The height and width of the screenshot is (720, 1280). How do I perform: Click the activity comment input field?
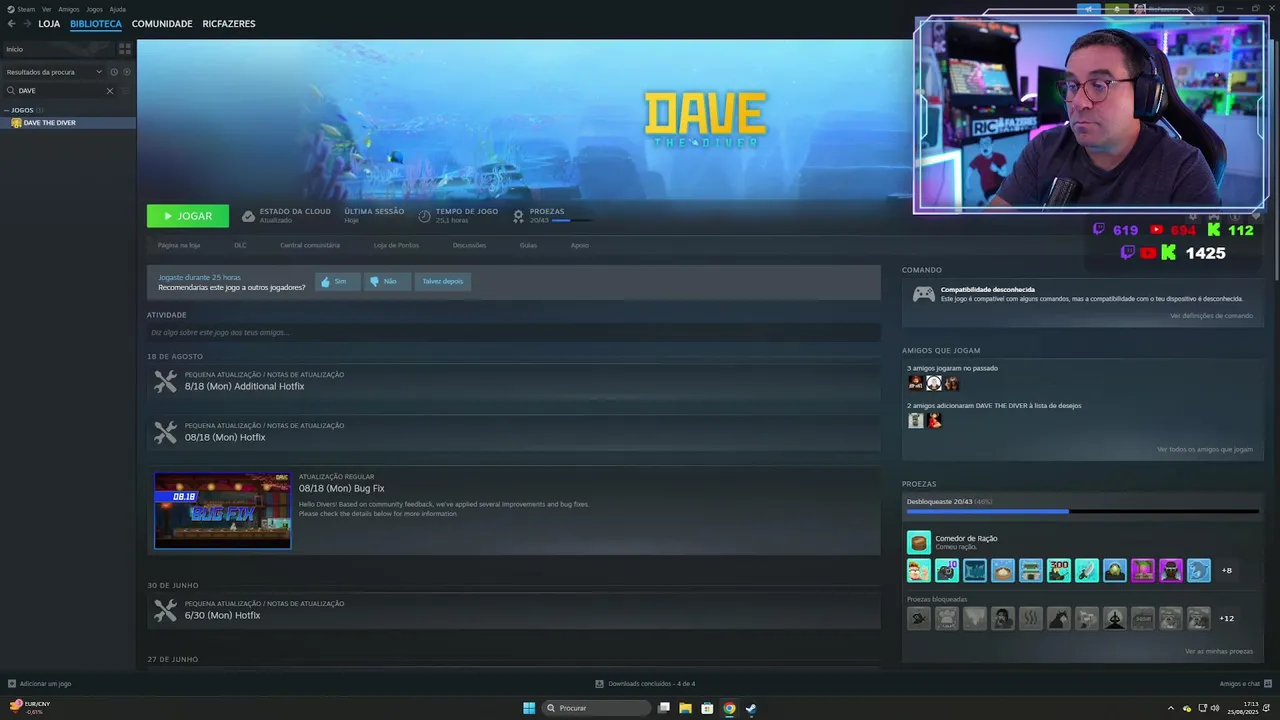tap(513, 332)
